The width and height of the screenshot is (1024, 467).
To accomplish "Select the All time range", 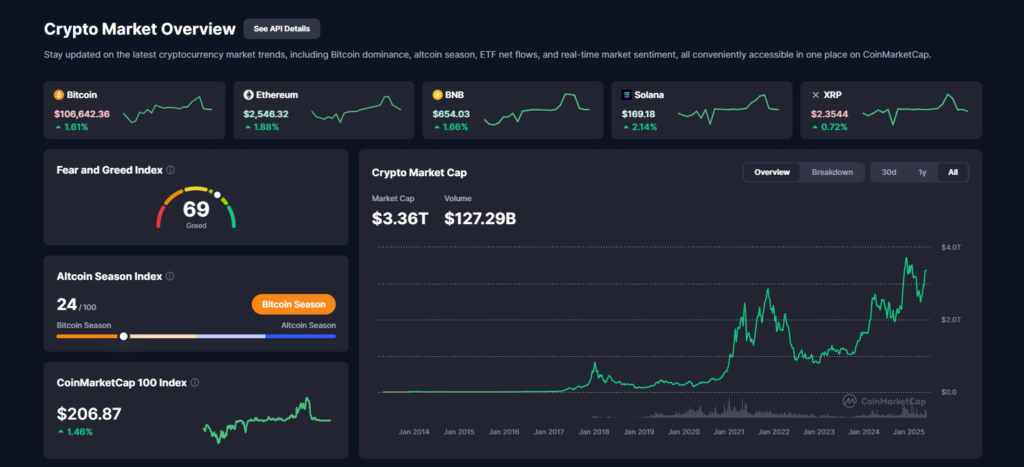I will click(953, 172).
